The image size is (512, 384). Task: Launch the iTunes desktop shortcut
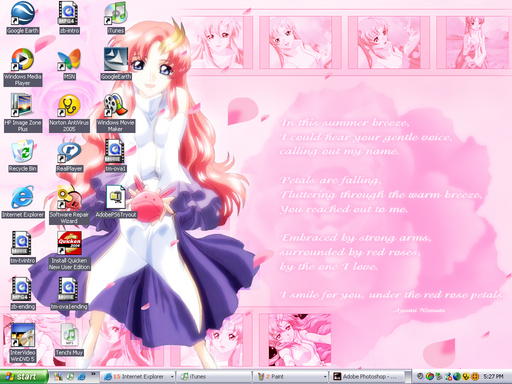click(115, 17)
